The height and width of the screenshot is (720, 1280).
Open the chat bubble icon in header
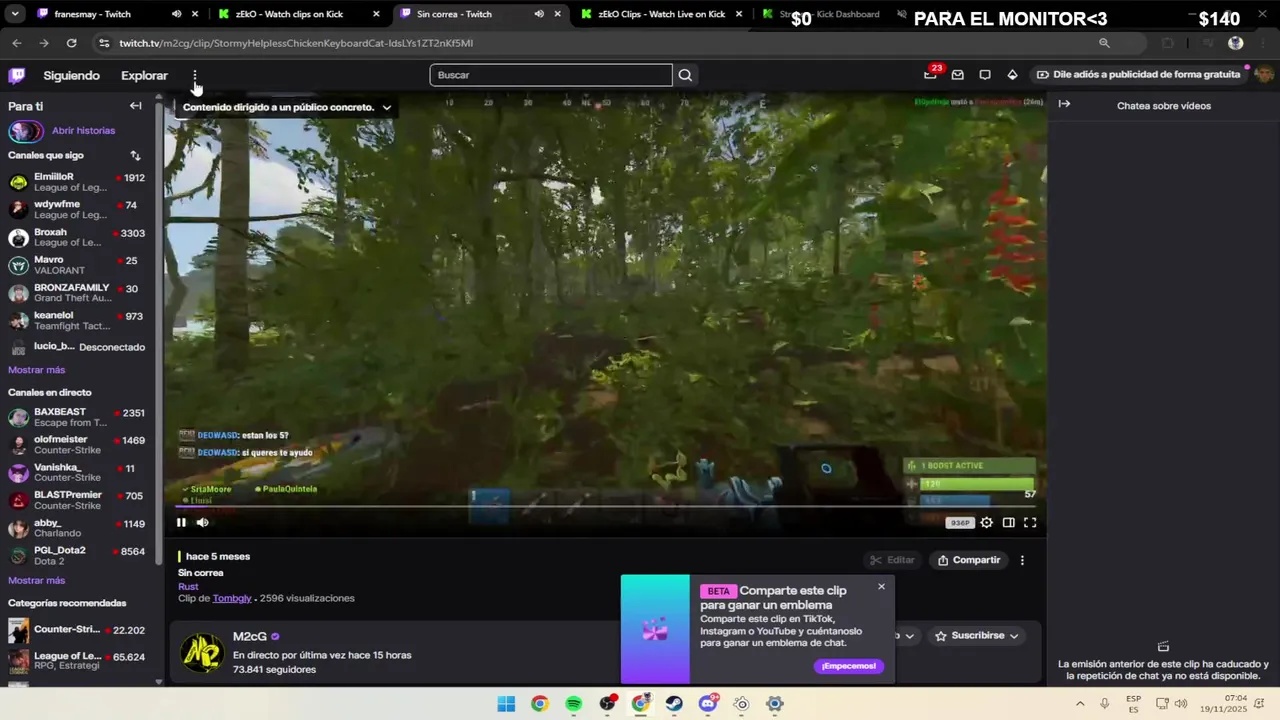pyautogui.click(x=985, y=75)
